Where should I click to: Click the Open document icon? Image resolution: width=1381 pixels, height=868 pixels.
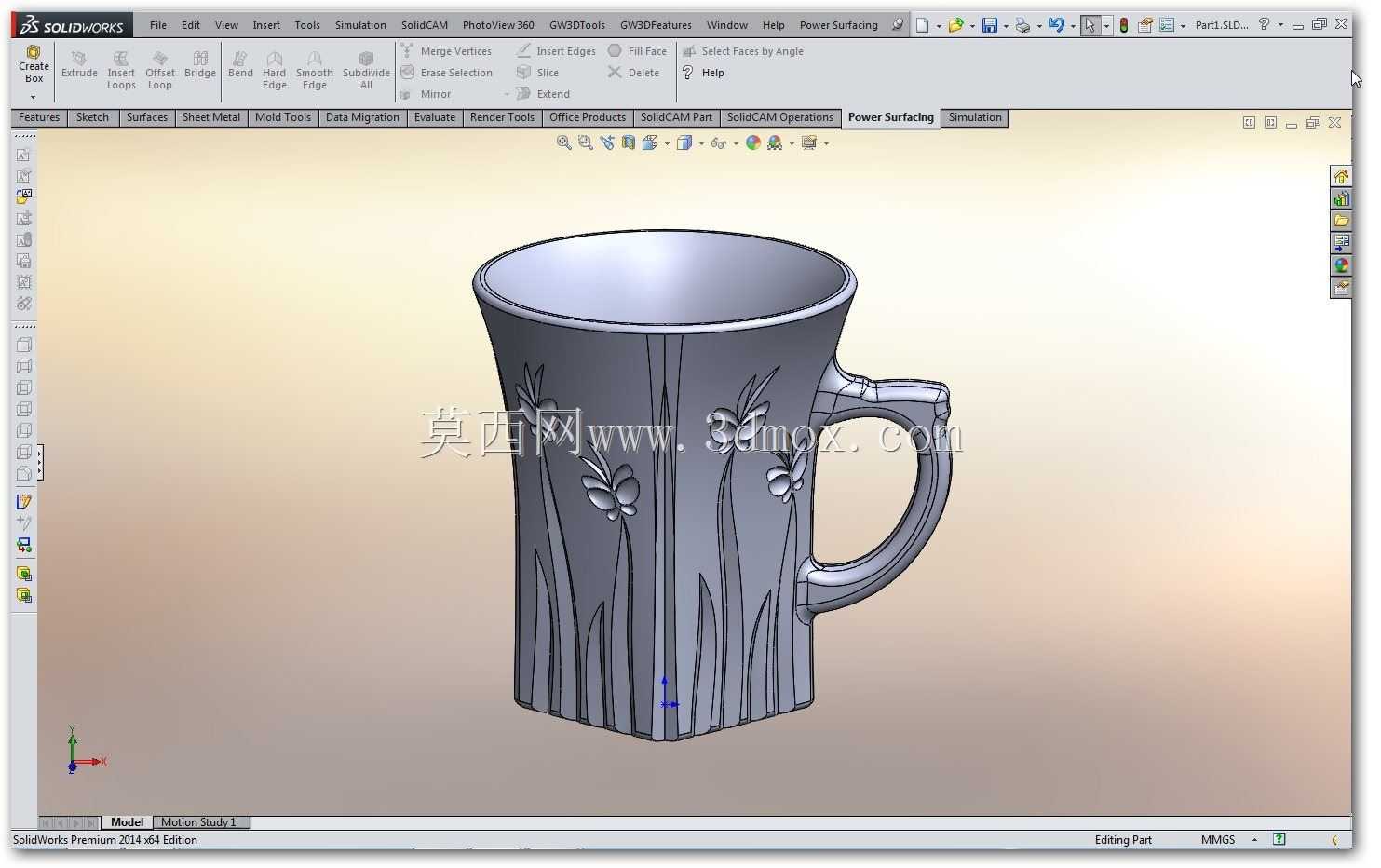pyautogui.click(x=955, y=25)
